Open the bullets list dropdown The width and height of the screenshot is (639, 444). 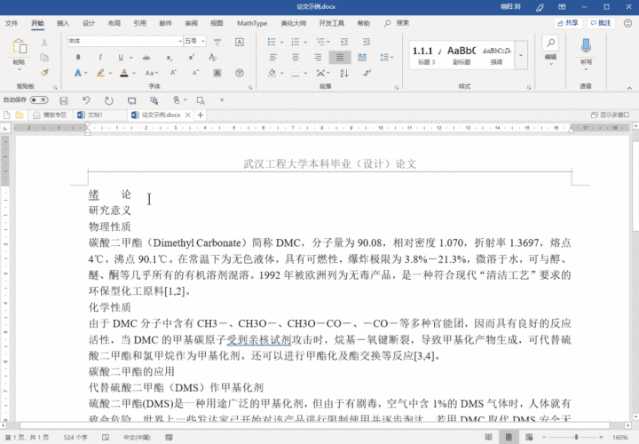(x=282, y=42)
